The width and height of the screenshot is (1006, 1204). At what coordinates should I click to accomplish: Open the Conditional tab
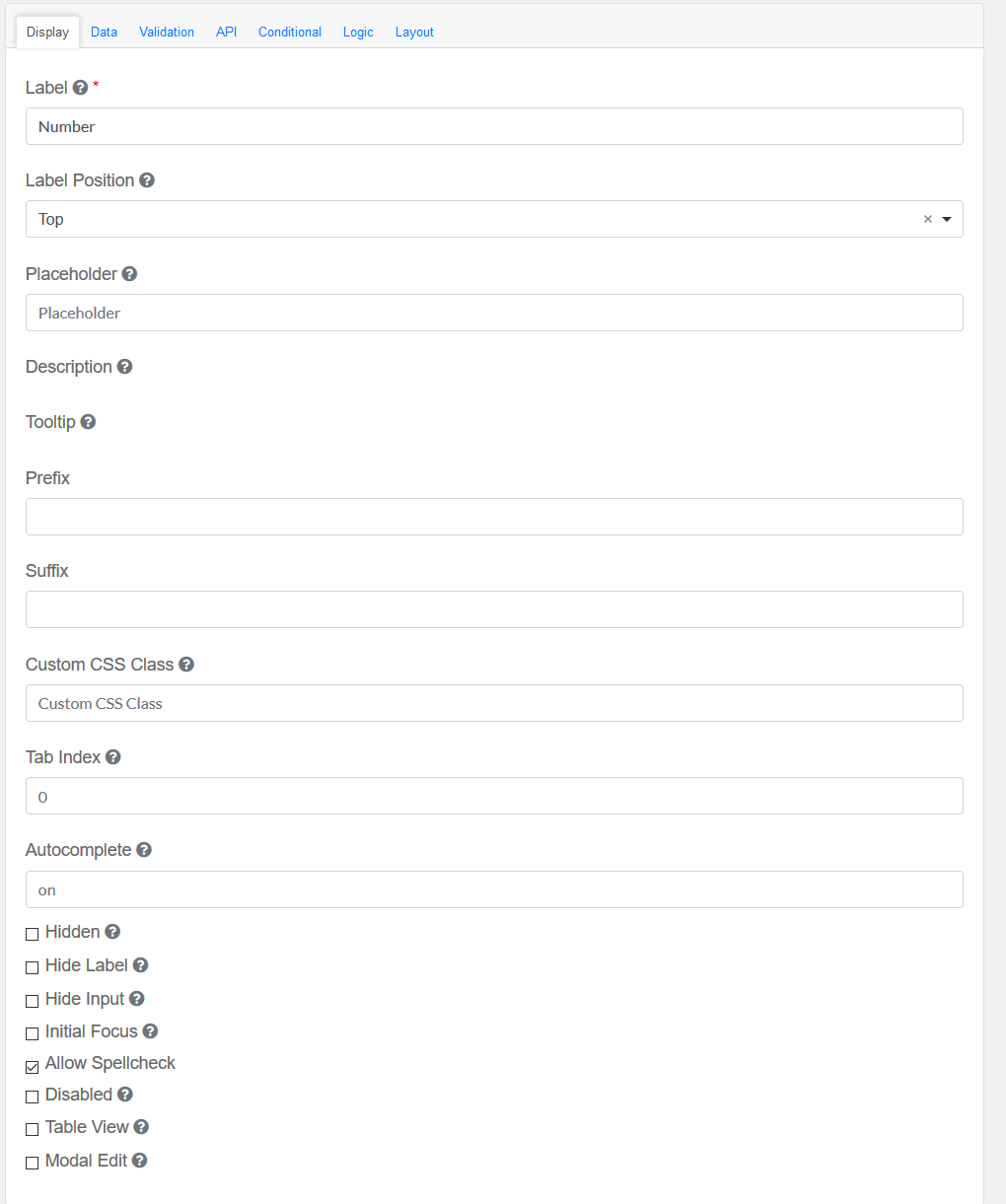coord(290,32)
